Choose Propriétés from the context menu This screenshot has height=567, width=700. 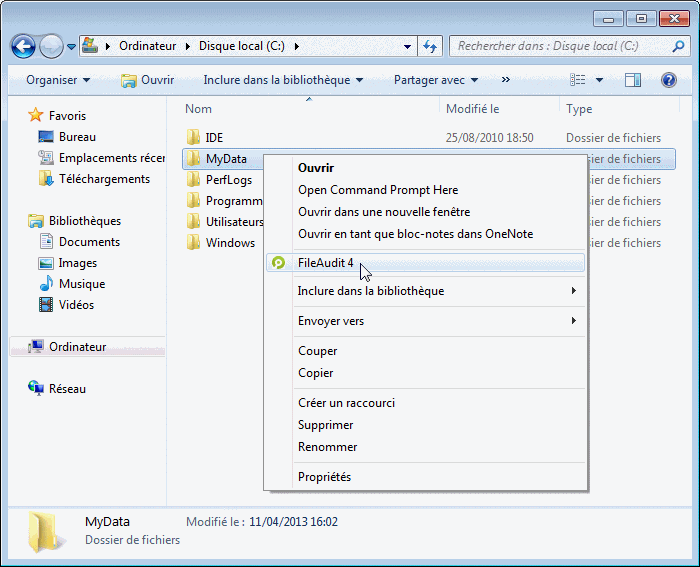click(325, 477)
